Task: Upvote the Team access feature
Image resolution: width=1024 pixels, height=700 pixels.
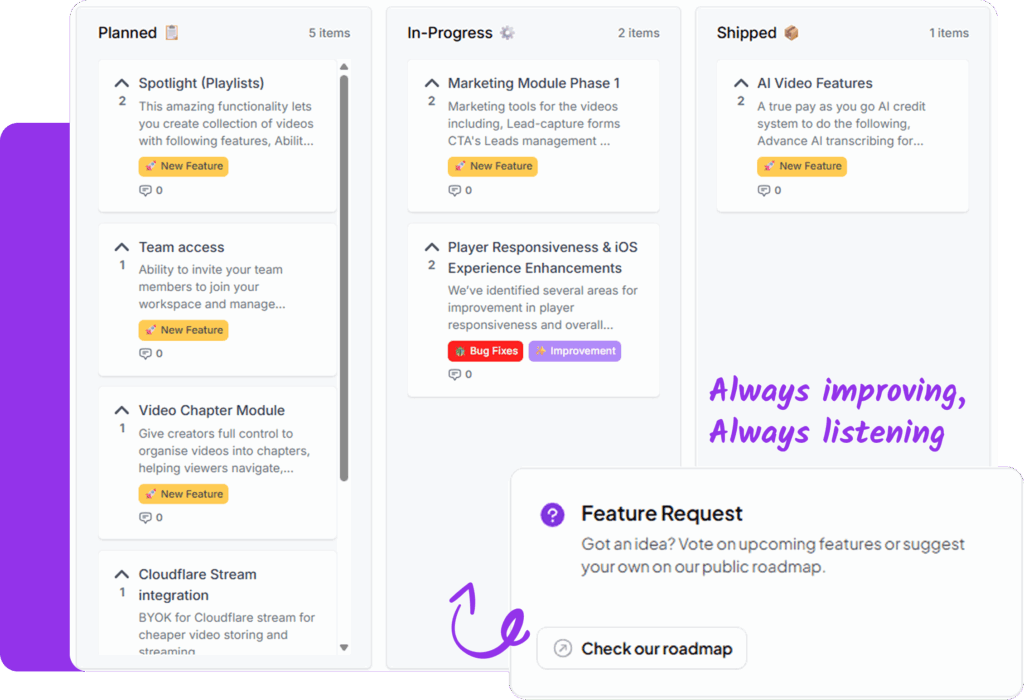Action: coord(121,247)
